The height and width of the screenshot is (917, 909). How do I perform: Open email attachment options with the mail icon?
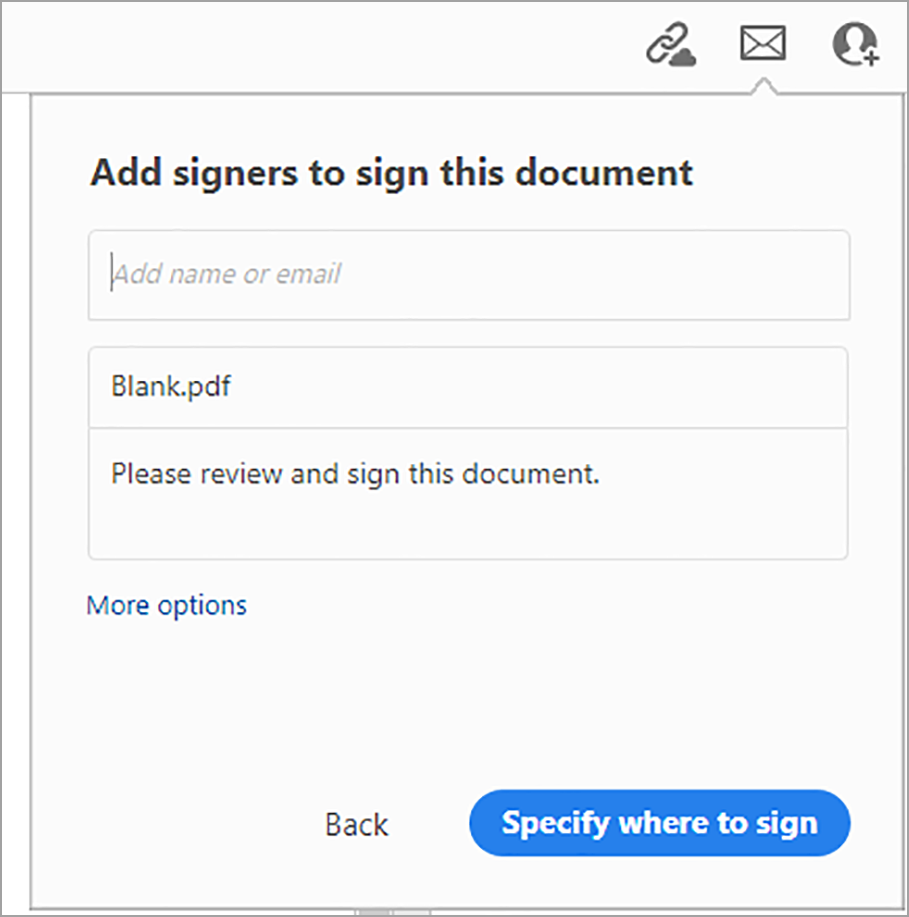(762, 43)
